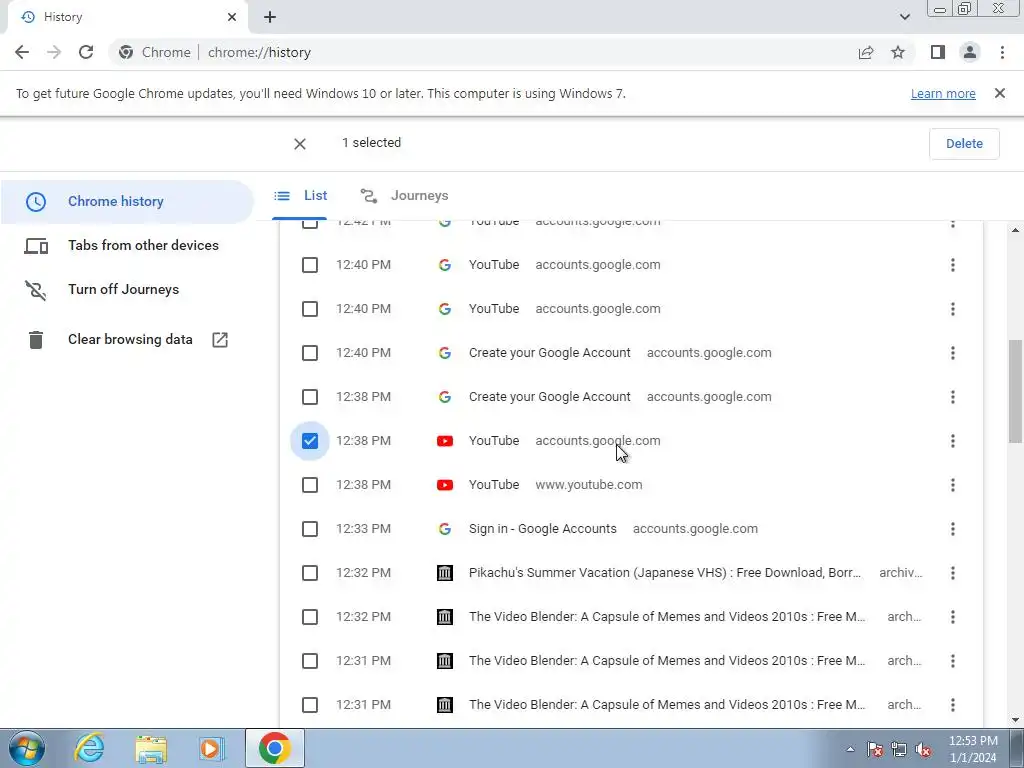The width and height of the screenshot is (1024, 768).
Task: Check the YouTube www.youtube.com entry
Action: (x=310, y=485)
